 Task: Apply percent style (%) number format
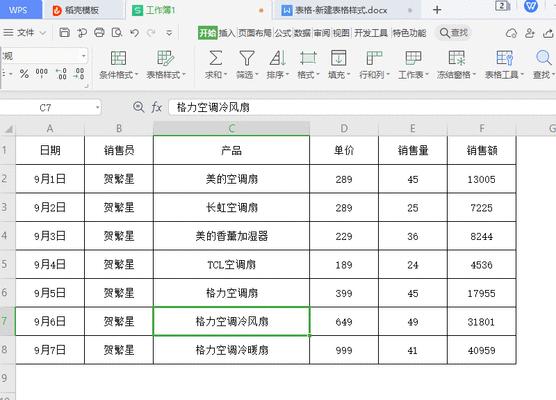click(24, 74)
